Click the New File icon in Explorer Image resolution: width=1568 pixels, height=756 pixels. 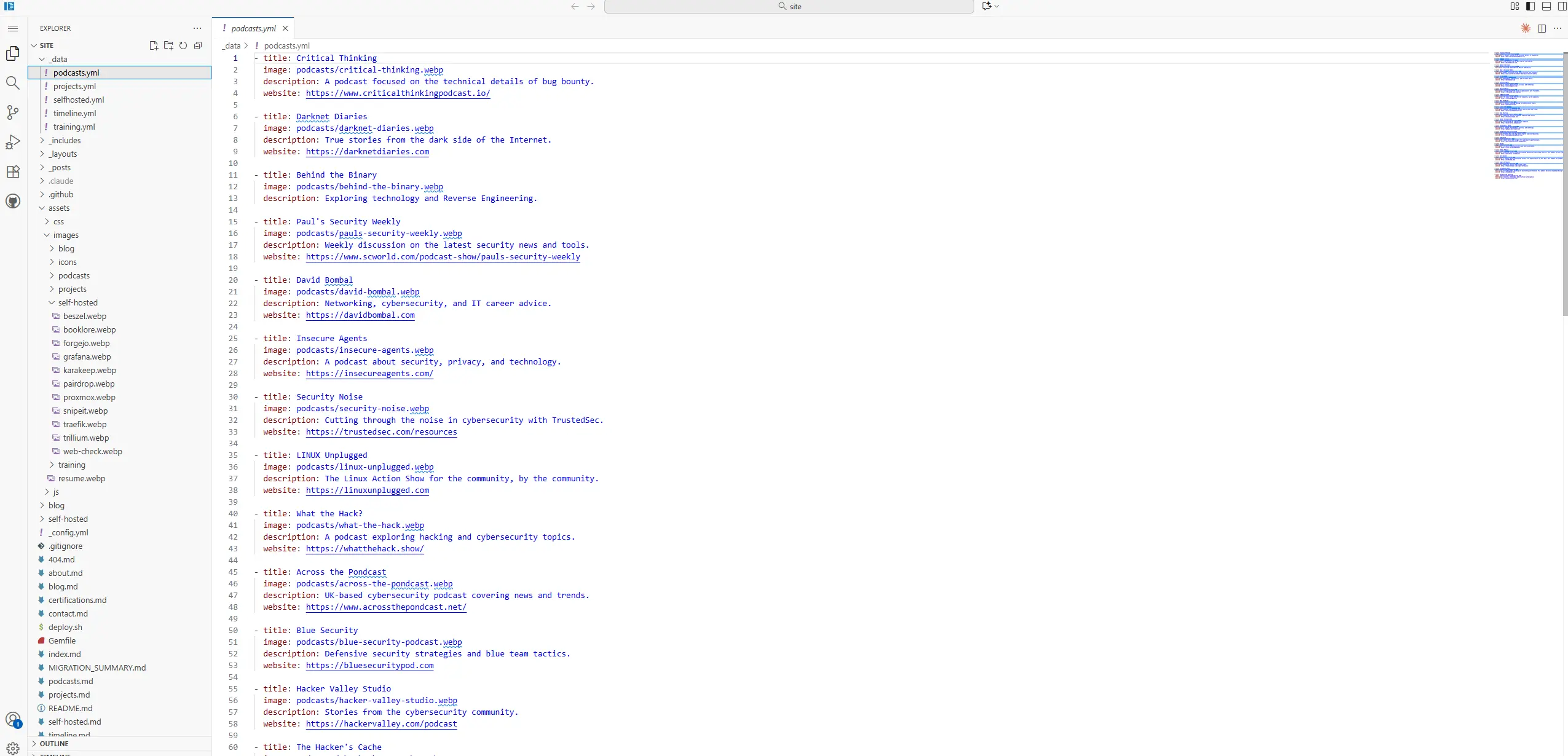pos(154,45)
